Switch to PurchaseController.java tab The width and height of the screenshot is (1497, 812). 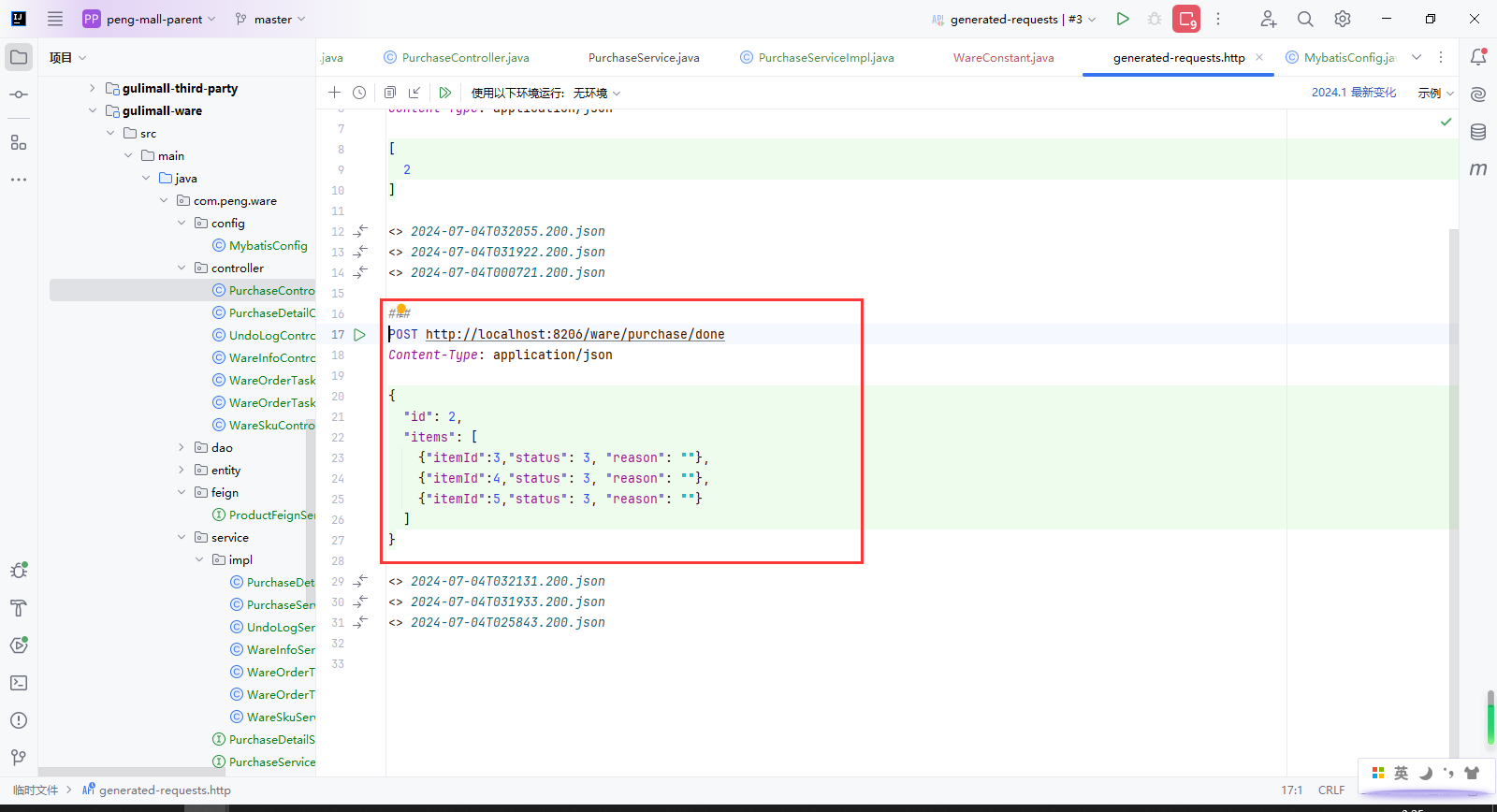click(x=457, y=57)
